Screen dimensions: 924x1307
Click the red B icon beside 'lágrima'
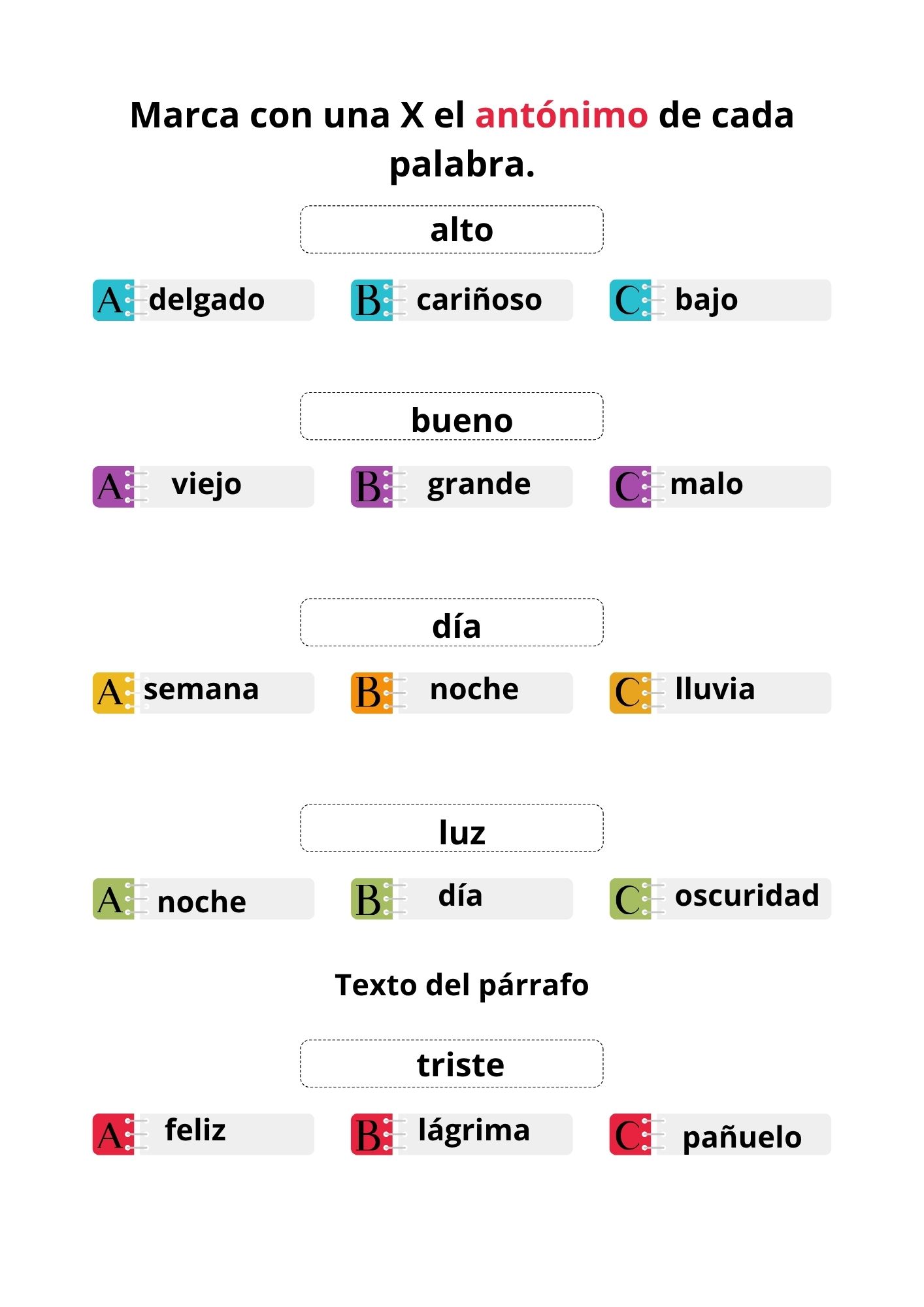(371, 1134)
